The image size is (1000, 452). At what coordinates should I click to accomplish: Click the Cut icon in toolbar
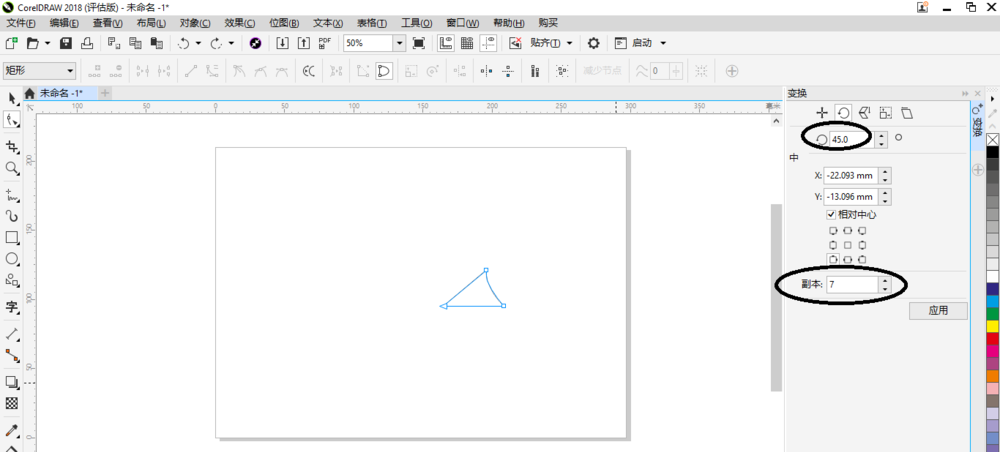coord(114,43)
